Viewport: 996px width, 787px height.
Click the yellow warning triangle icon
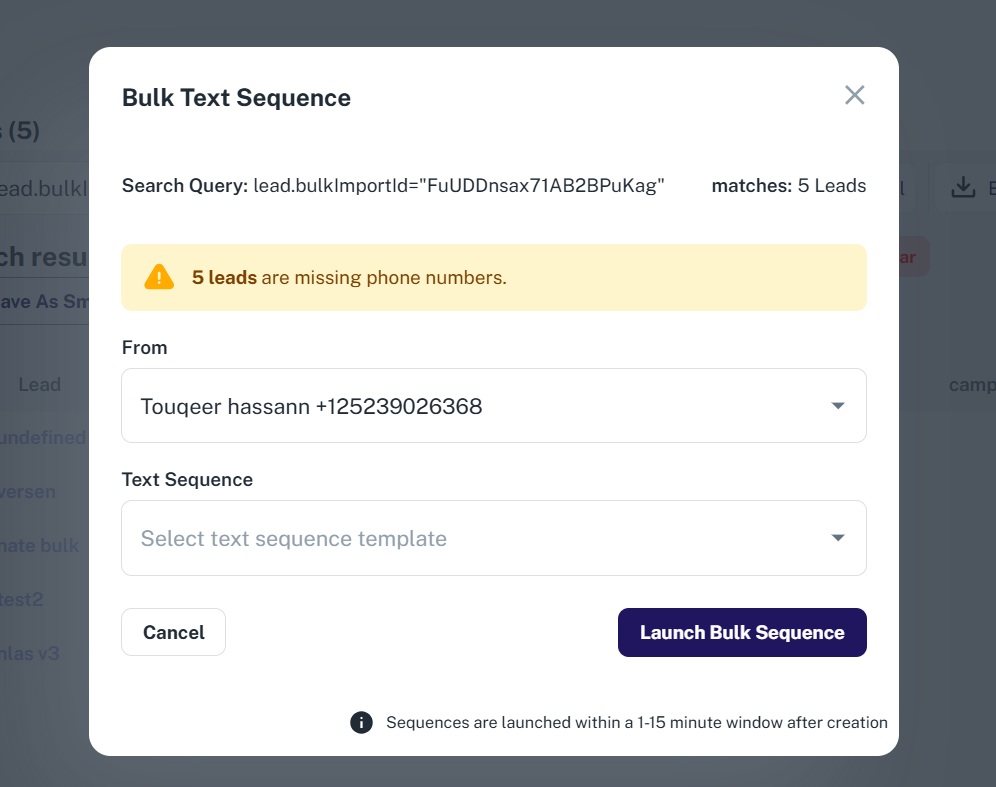(159, 277)
